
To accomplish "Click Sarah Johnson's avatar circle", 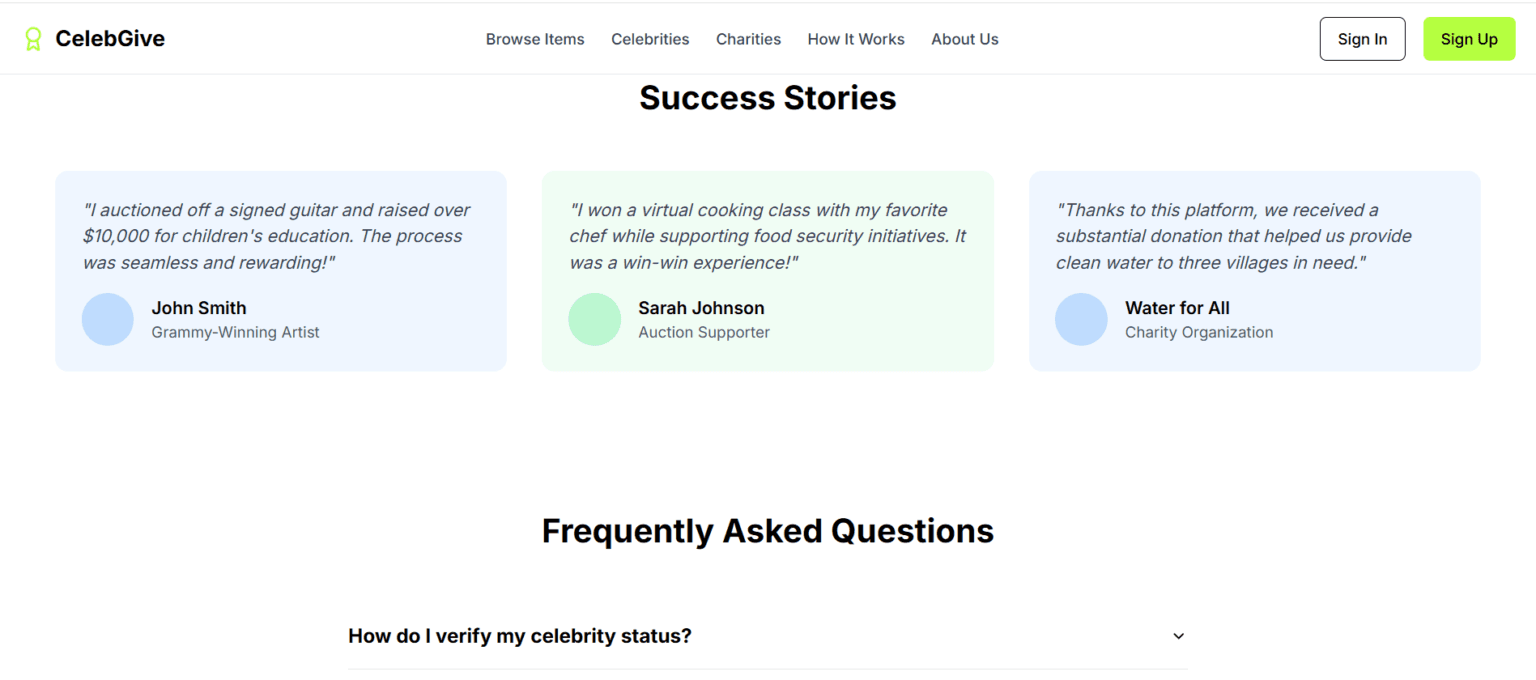I will (x=594, y=318).
